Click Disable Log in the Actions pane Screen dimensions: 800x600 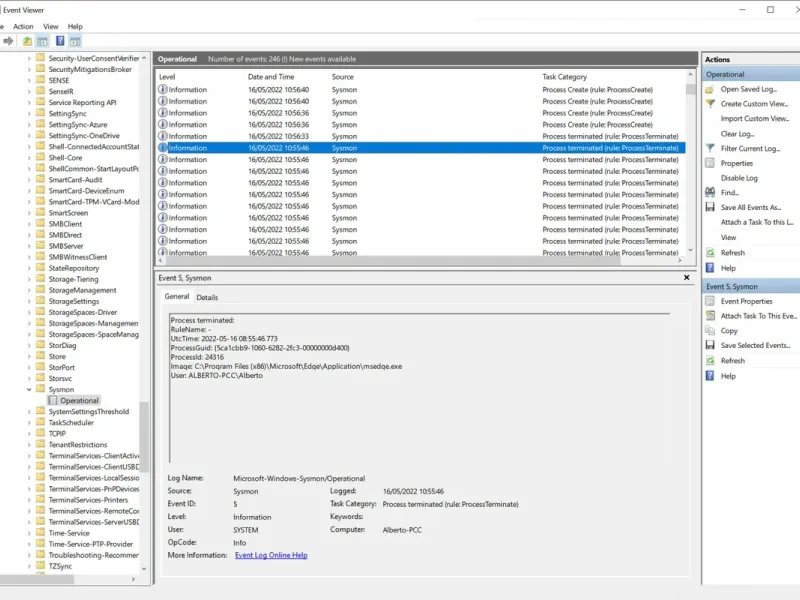pyautogui.click(x=739, y=178)
